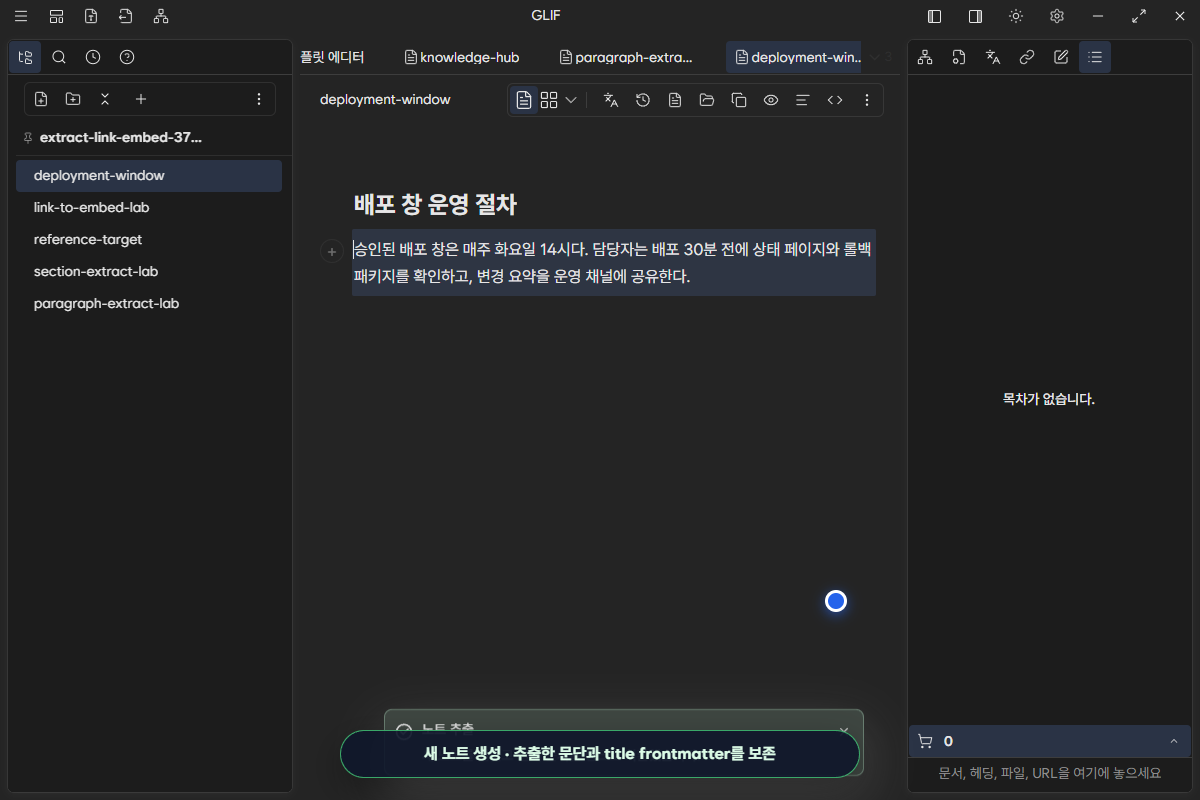Viewport: 1200px width, 800px height.
Task: Select document view mode in editor toolbar
Action: point(524,100)
